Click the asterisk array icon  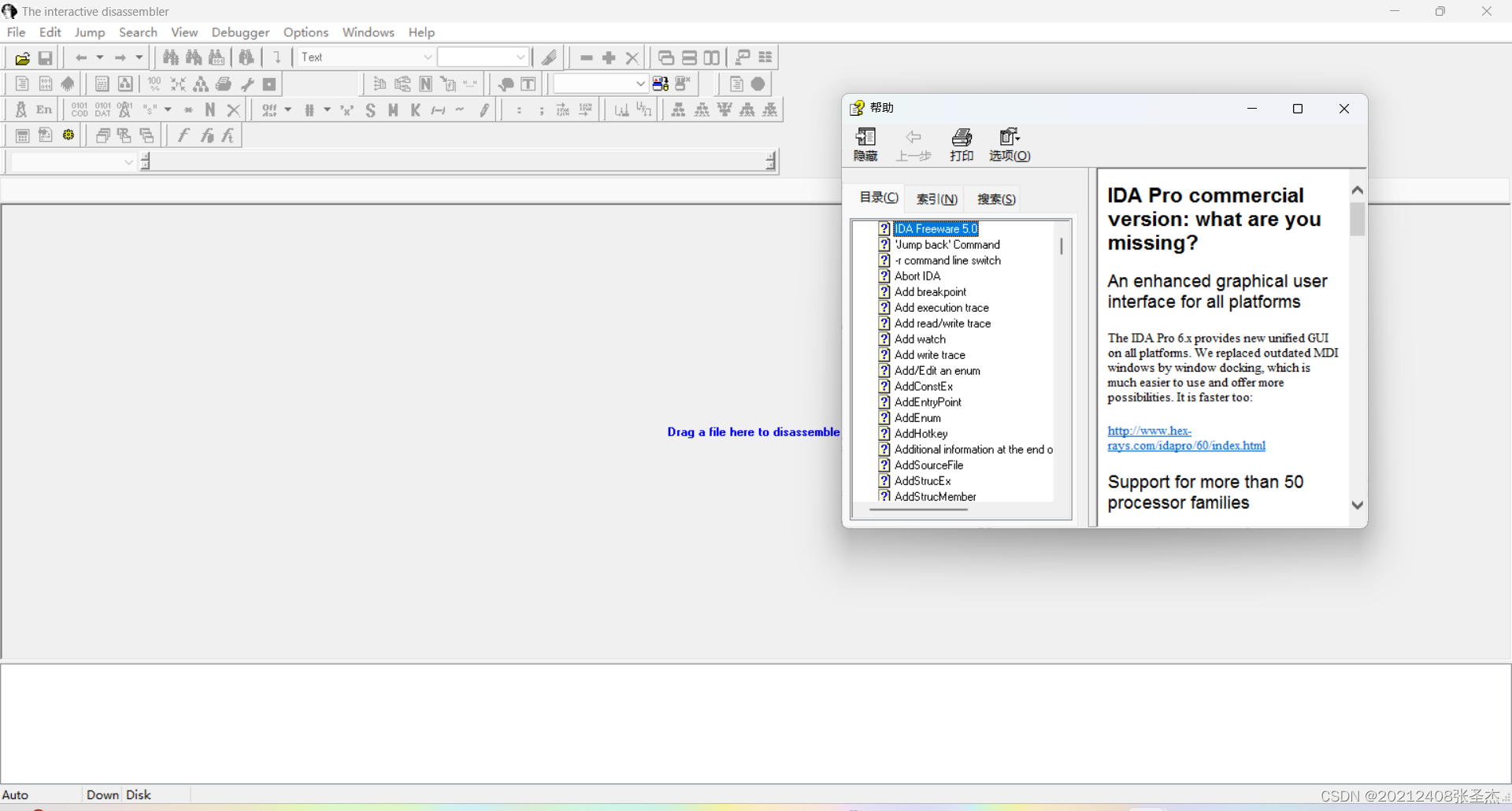coord(188,109)
